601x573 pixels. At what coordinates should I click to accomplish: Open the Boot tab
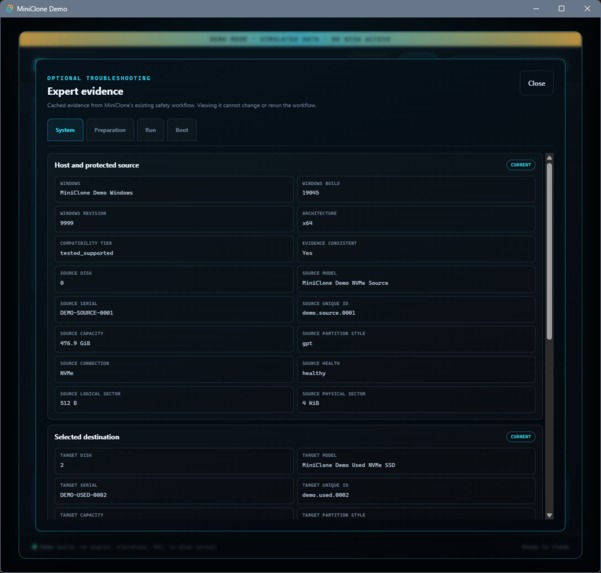(x=182, y=130)
